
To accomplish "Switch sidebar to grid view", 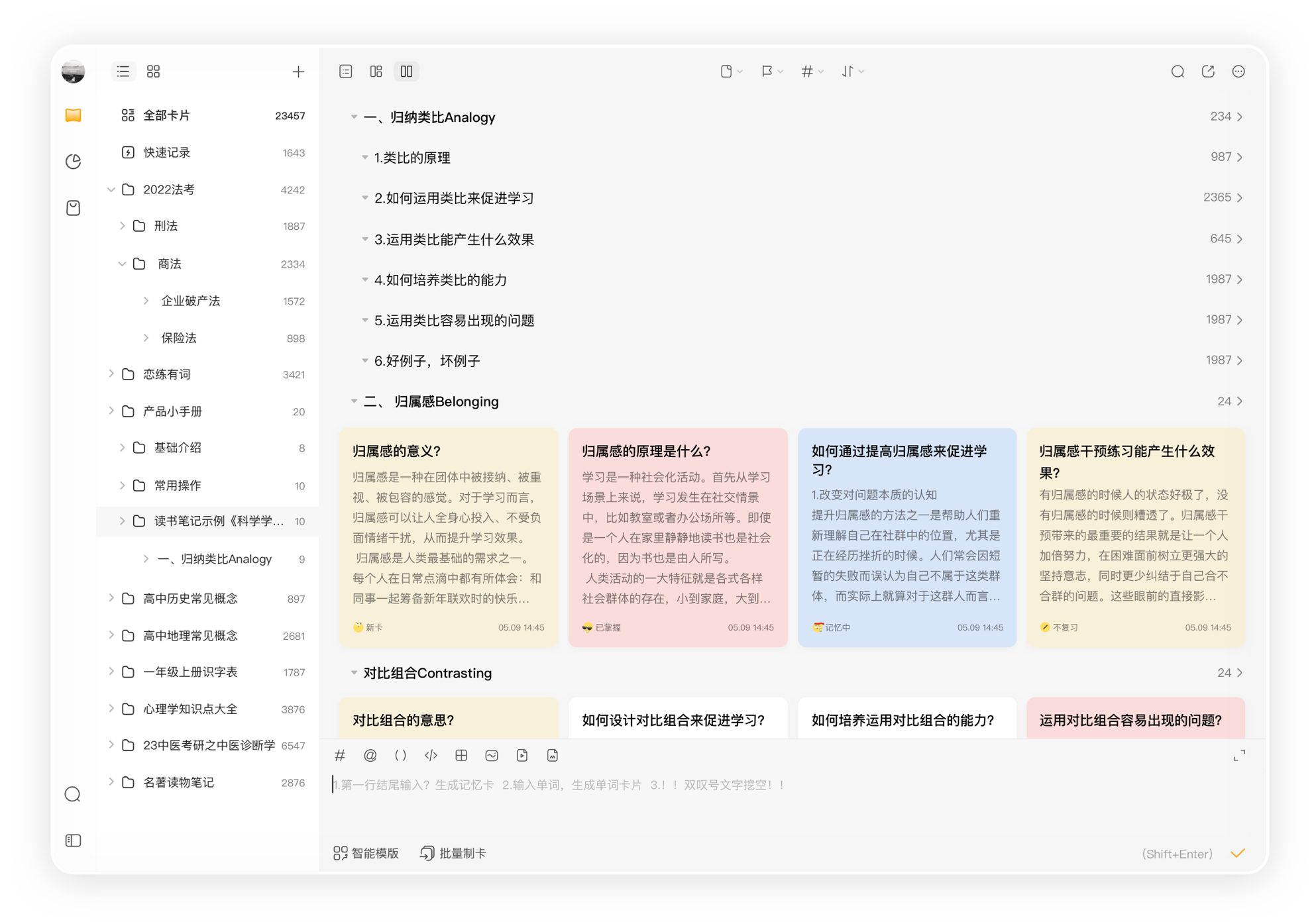I will point(154,72).
